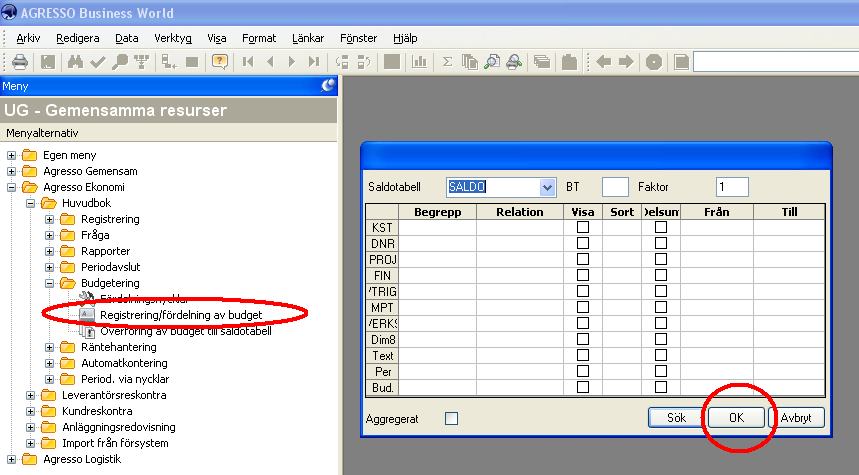Viewport: 859px width, 475px height.
Task: Click the pin icon on Meny panel
Action: click(x=328, y=85)
